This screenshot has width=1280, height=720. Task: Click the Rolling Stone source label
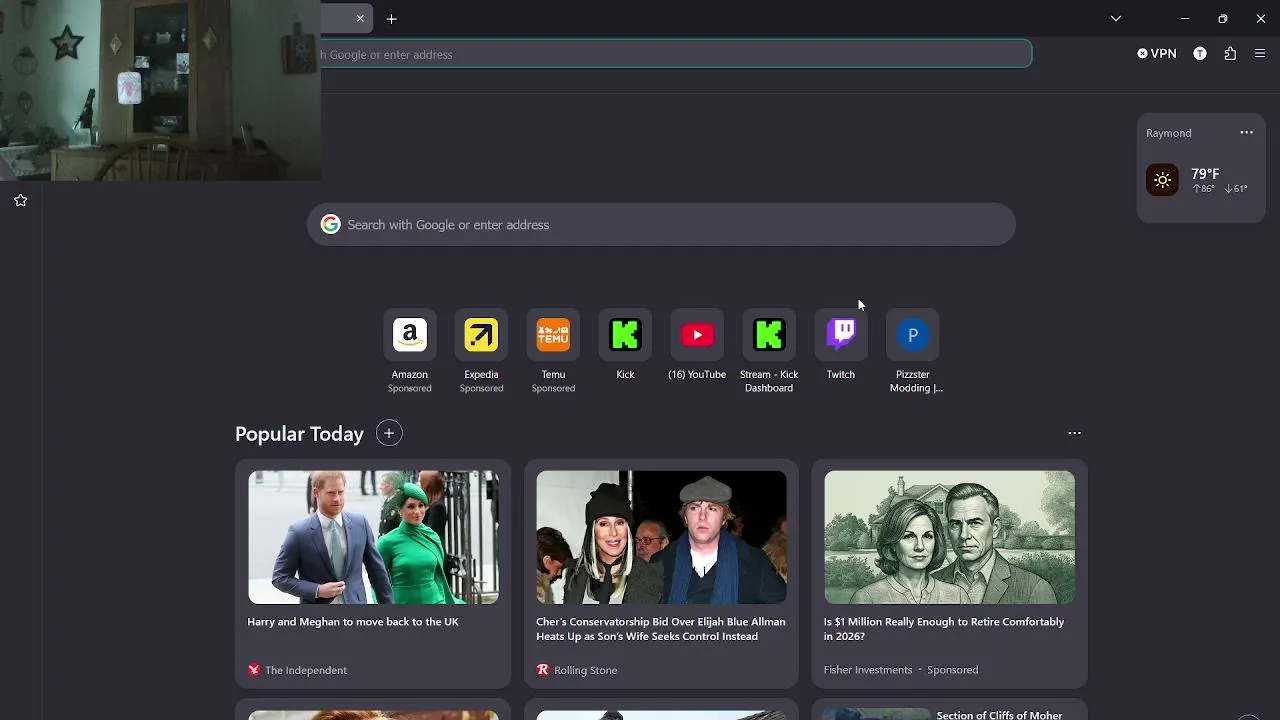click(585, 670)
